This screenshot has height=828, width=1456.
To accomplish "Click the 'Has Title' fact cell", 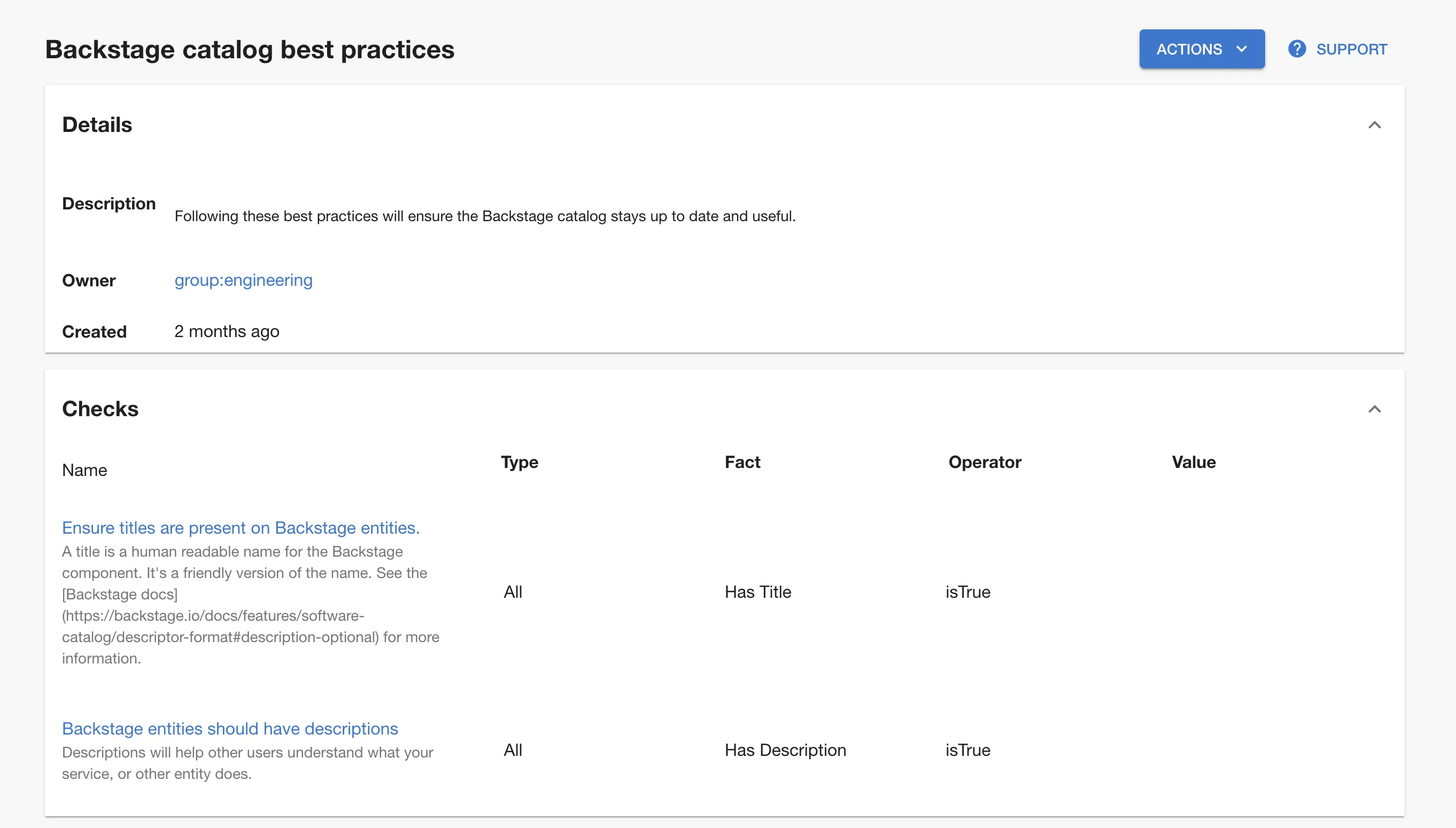I will coord(758,592).
